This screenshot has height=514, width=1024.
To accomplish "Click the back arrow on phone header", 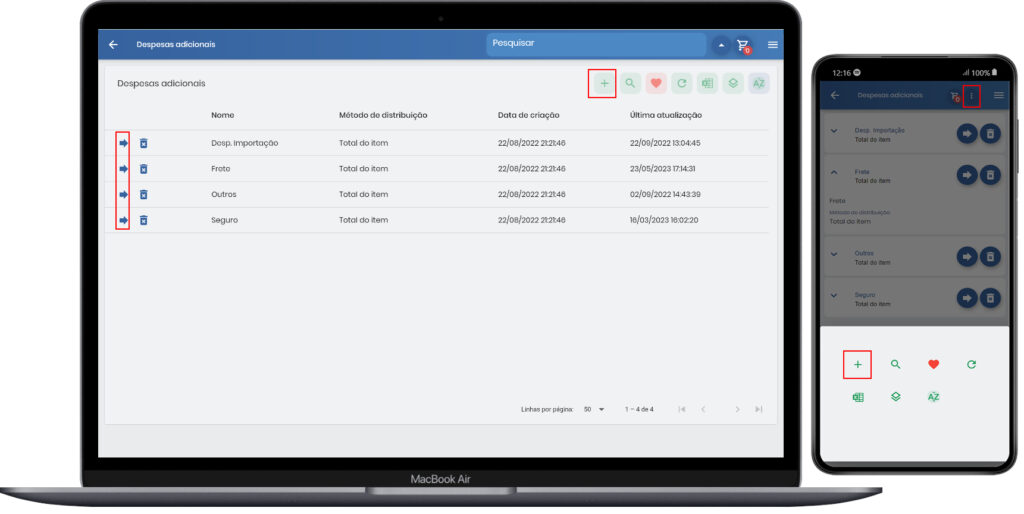I will [835, 95].
